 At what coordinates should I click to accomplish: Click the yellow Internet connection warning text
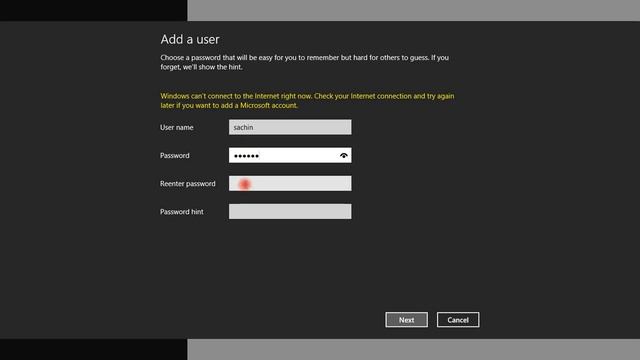pos(307,101)
